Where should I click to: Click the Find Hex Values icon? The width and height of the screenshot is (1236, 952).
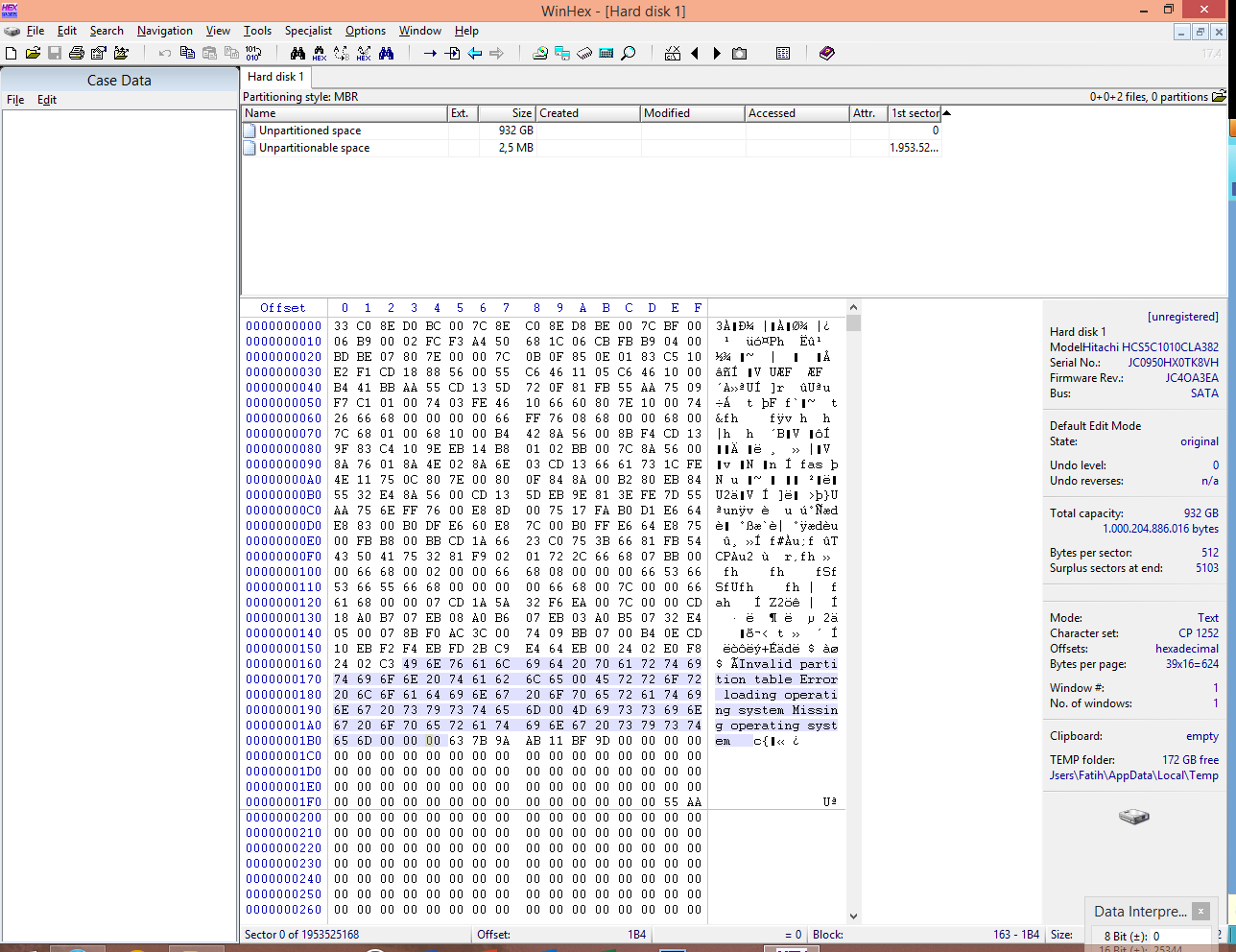click(x=320, y=54)
